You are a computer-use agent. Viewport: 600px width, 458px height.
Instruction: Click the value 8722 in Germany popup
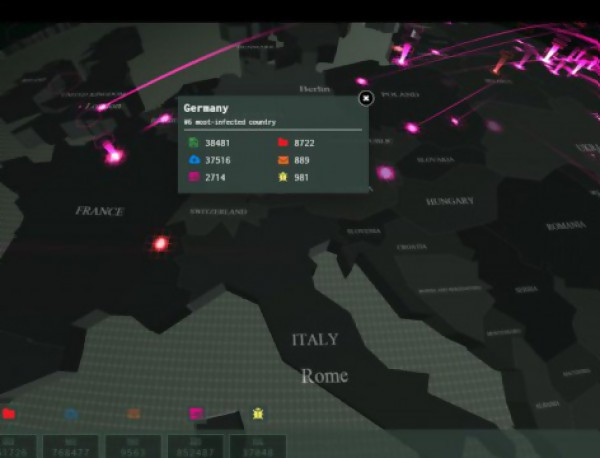(x=304, y=143)
